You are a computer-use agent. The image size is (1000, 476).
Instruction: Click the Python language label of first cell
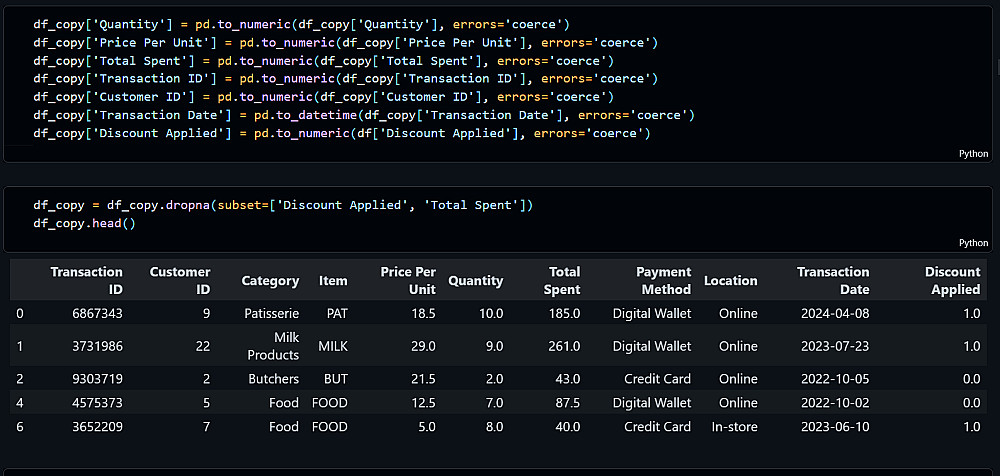[x=973, y=154]
